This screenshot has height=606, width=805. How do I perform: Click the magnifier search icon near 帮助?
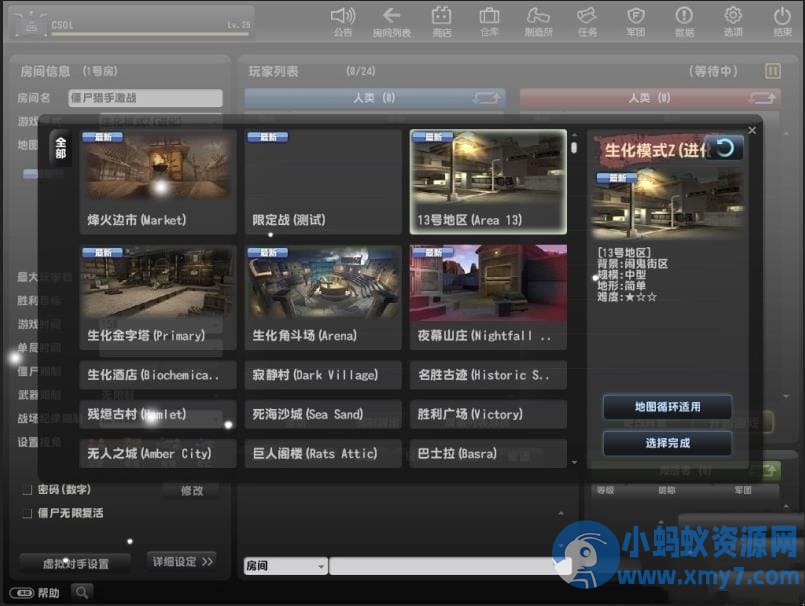coord(82,592)
